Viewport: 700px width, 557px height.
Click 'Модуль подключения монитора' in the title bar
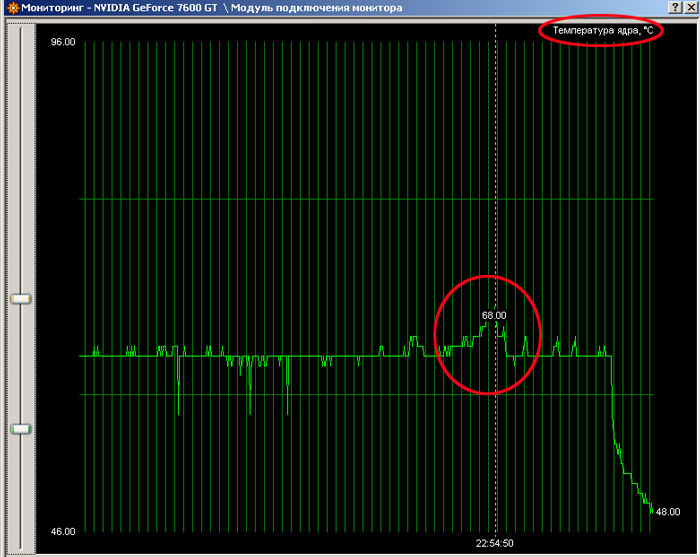coord(316,8)
